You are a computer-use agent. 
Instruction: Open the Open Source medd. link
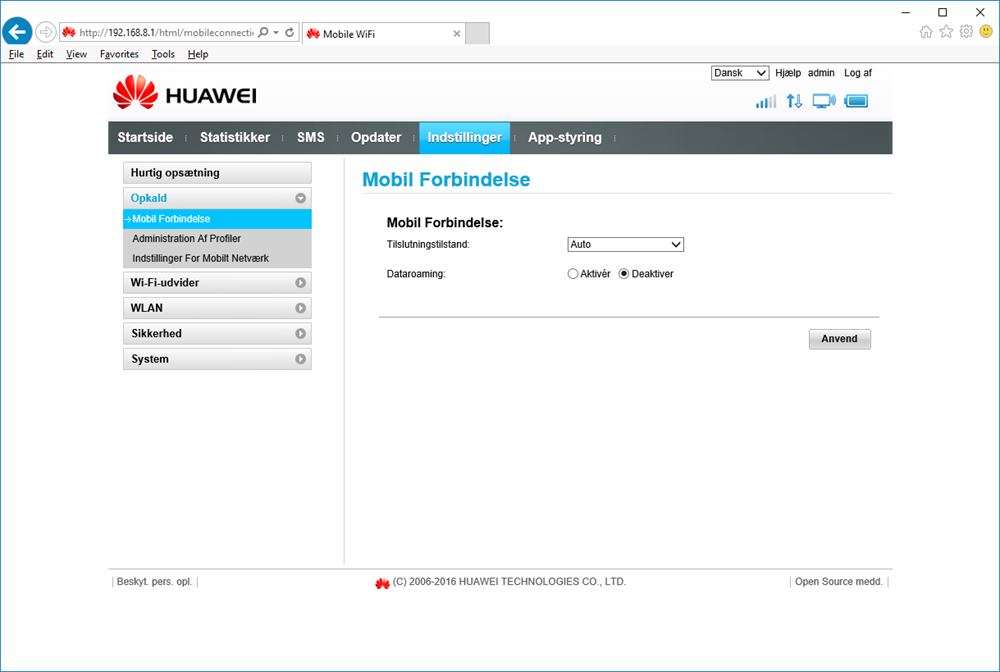[x=839, y=581]
